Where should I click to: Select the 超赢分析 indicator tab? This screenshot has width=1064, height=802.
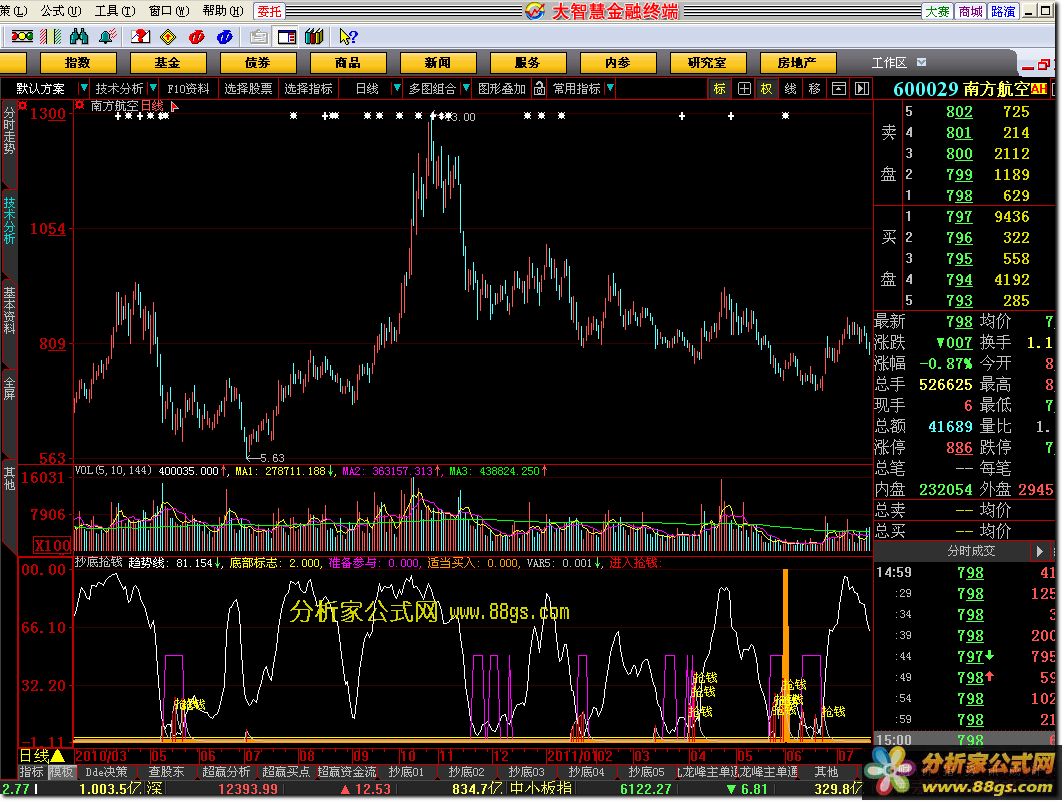[226, 771]
